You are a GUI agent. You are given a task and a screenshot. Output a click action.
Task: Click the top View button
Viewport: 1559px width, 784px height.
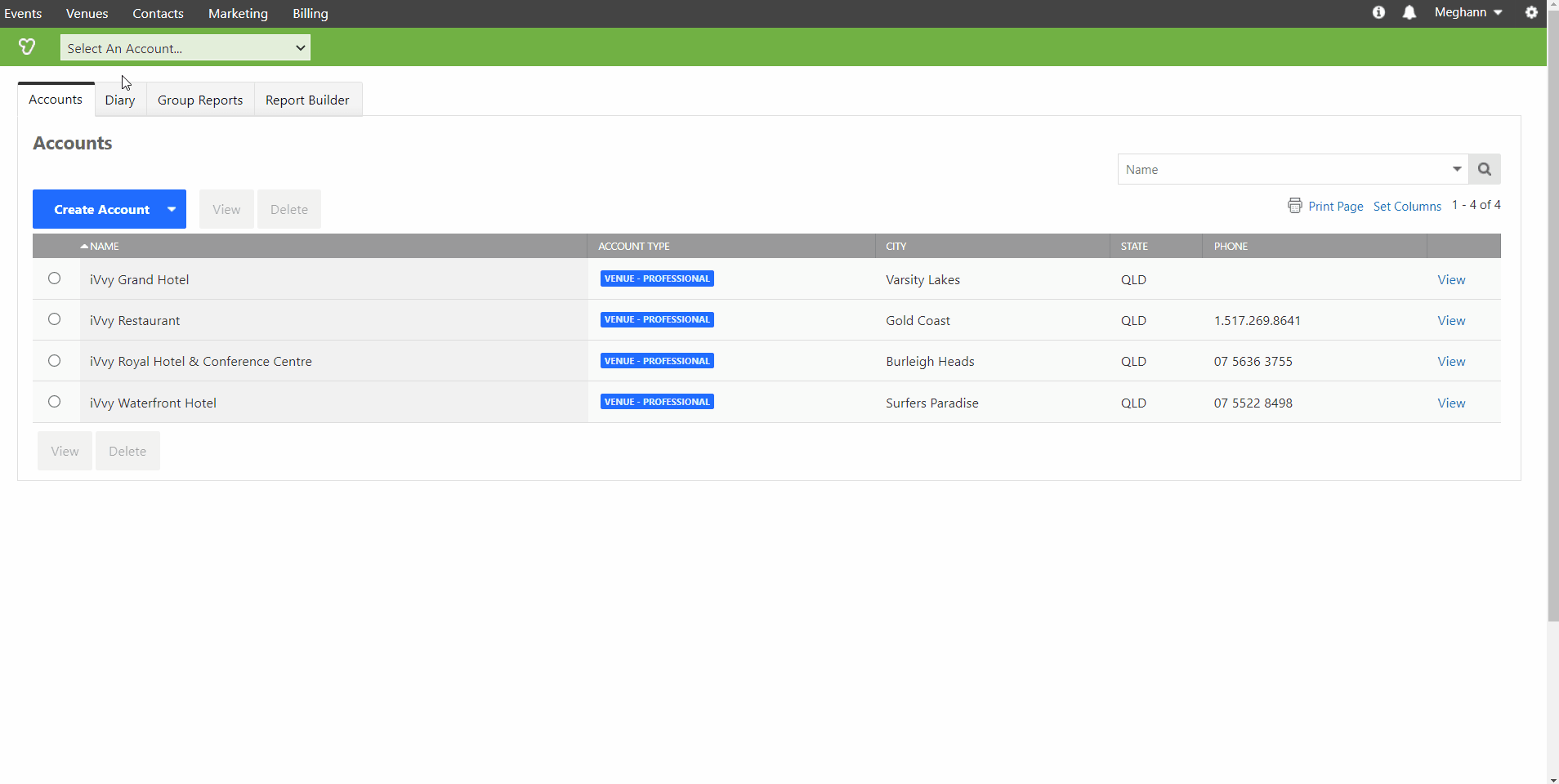(226, 209)
